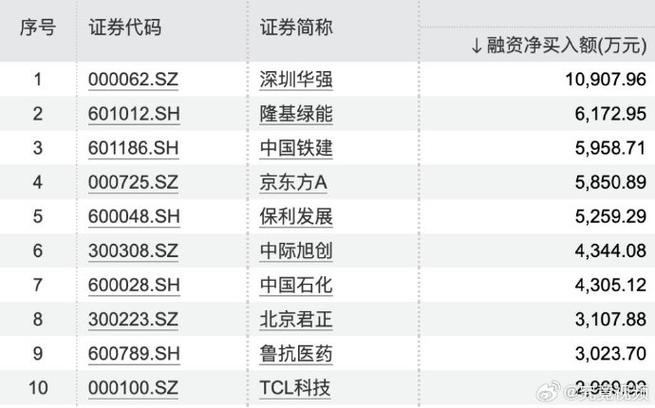Image resolution: width=655 pixels, height=408 pixels.
Task: Open stock code link 000062.SZ
Action: click(x=133, y=79)
